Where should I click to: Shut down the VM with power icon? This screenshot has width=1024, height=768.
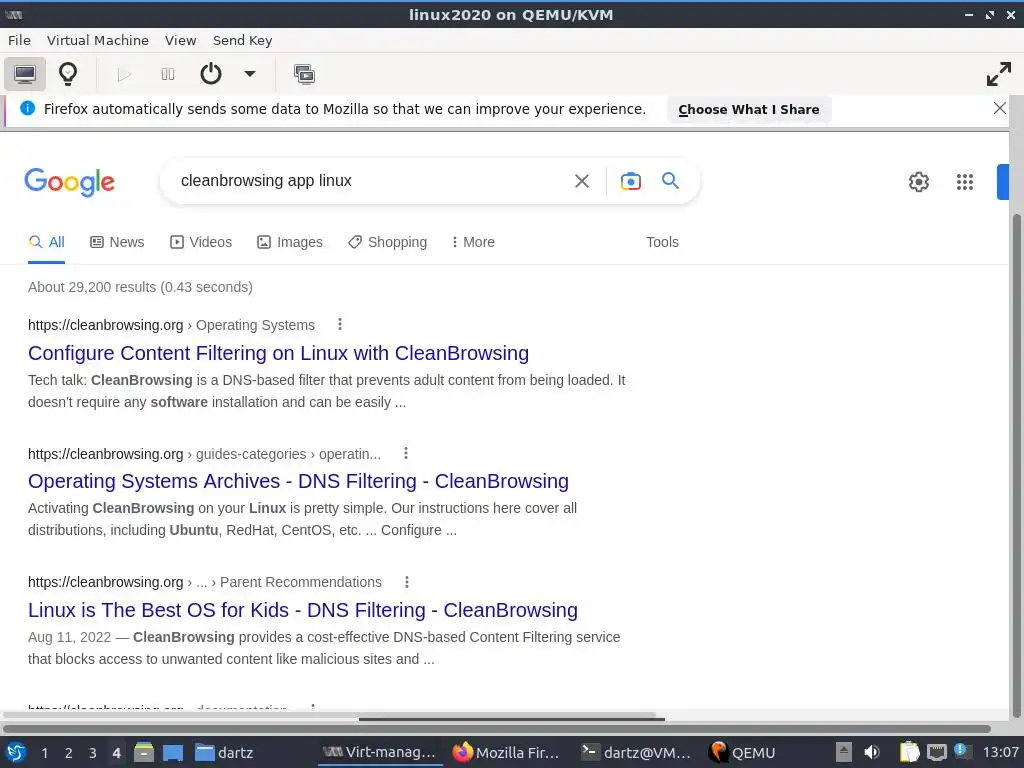click(x=210, y=74)
